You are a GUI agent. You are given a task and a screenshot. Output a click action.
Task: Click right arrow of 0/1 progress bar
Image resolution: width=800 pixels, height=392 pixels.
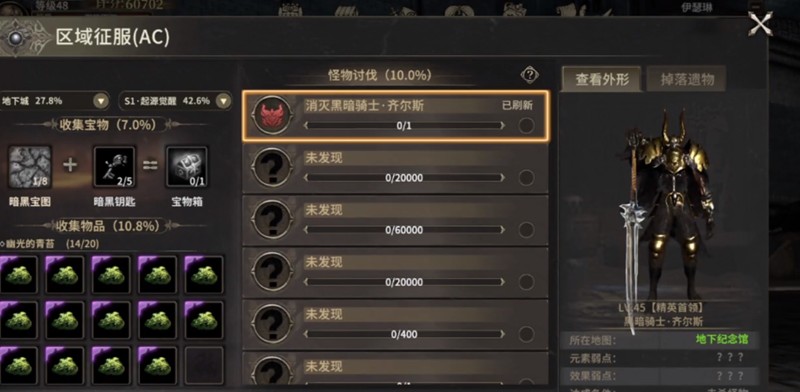click(503, 126)
